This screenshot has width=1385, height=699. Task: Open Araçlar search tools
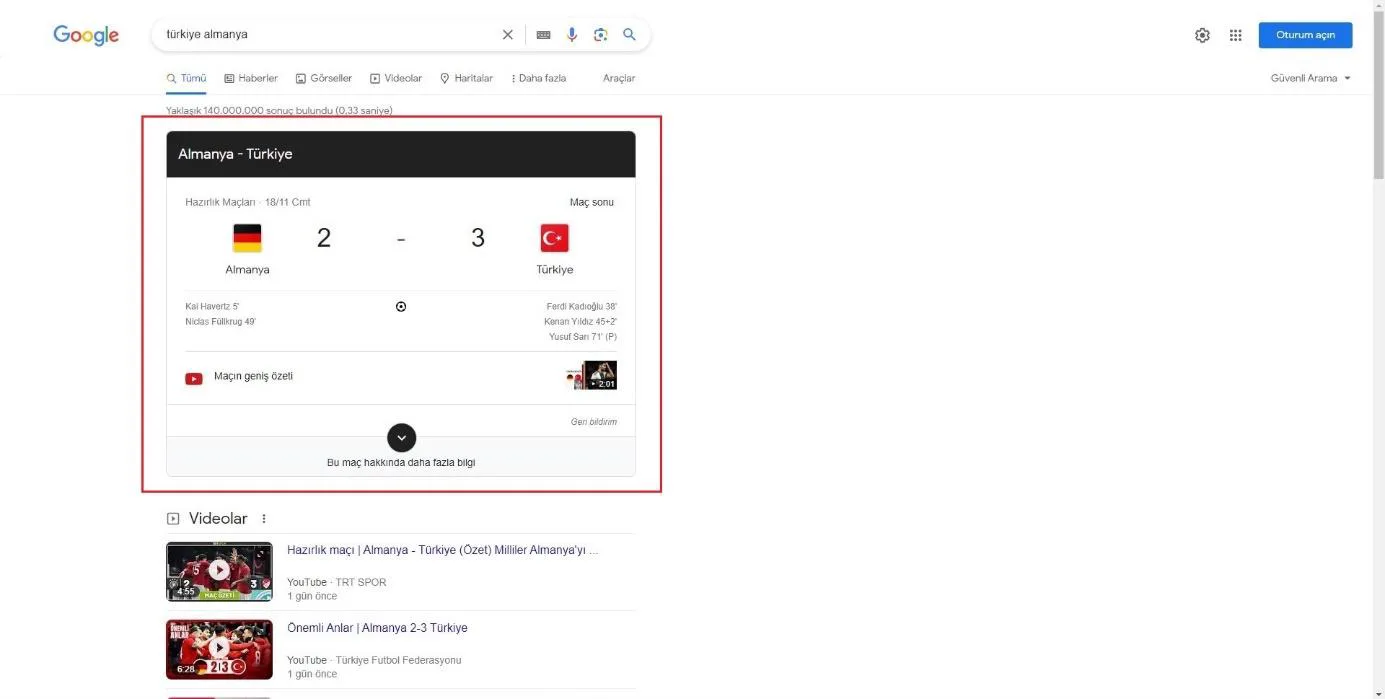[x=619, y=78]
